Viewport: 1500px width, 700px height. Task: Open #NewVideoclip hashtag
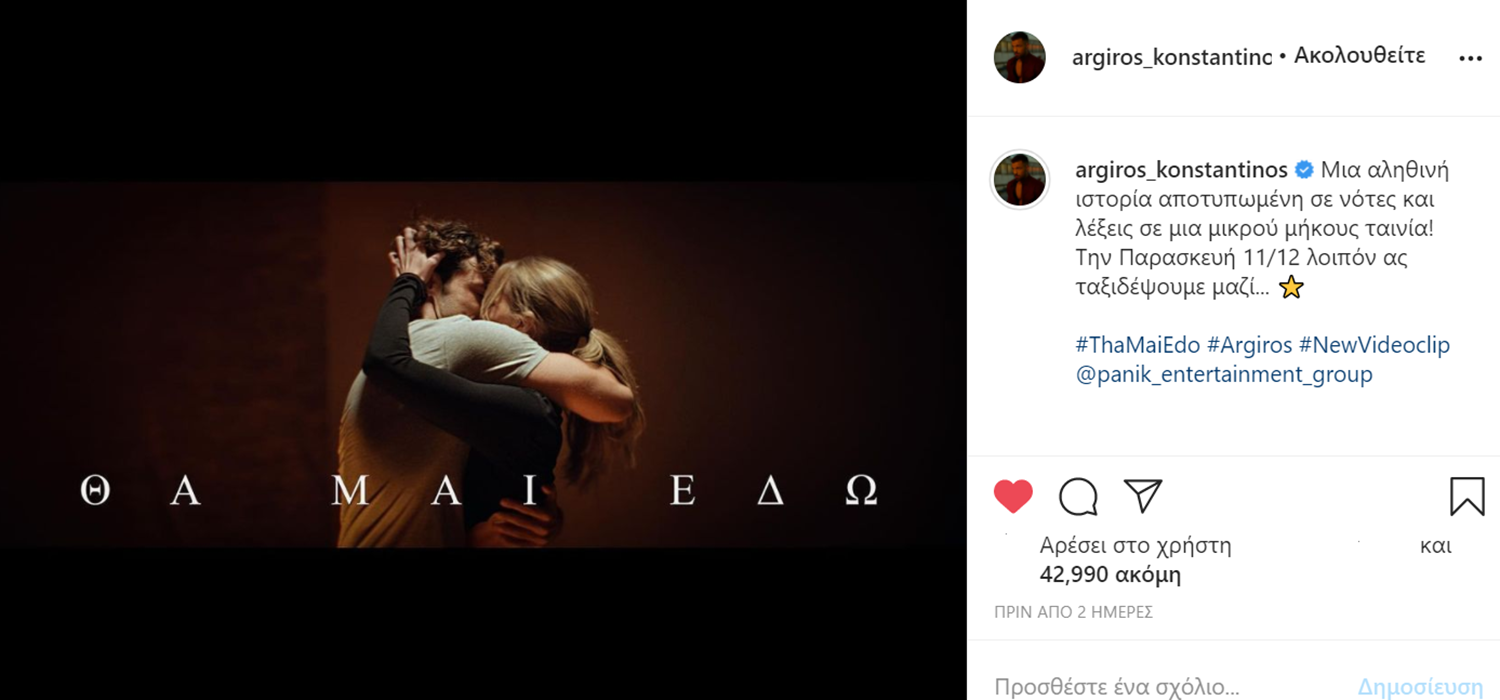(x=1374, y=345)
